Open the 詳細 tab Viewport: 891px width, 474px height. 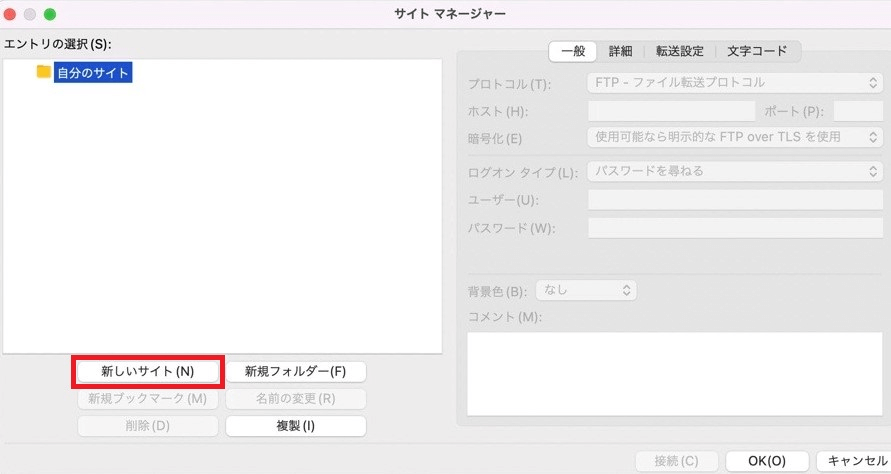click(622, 51)
